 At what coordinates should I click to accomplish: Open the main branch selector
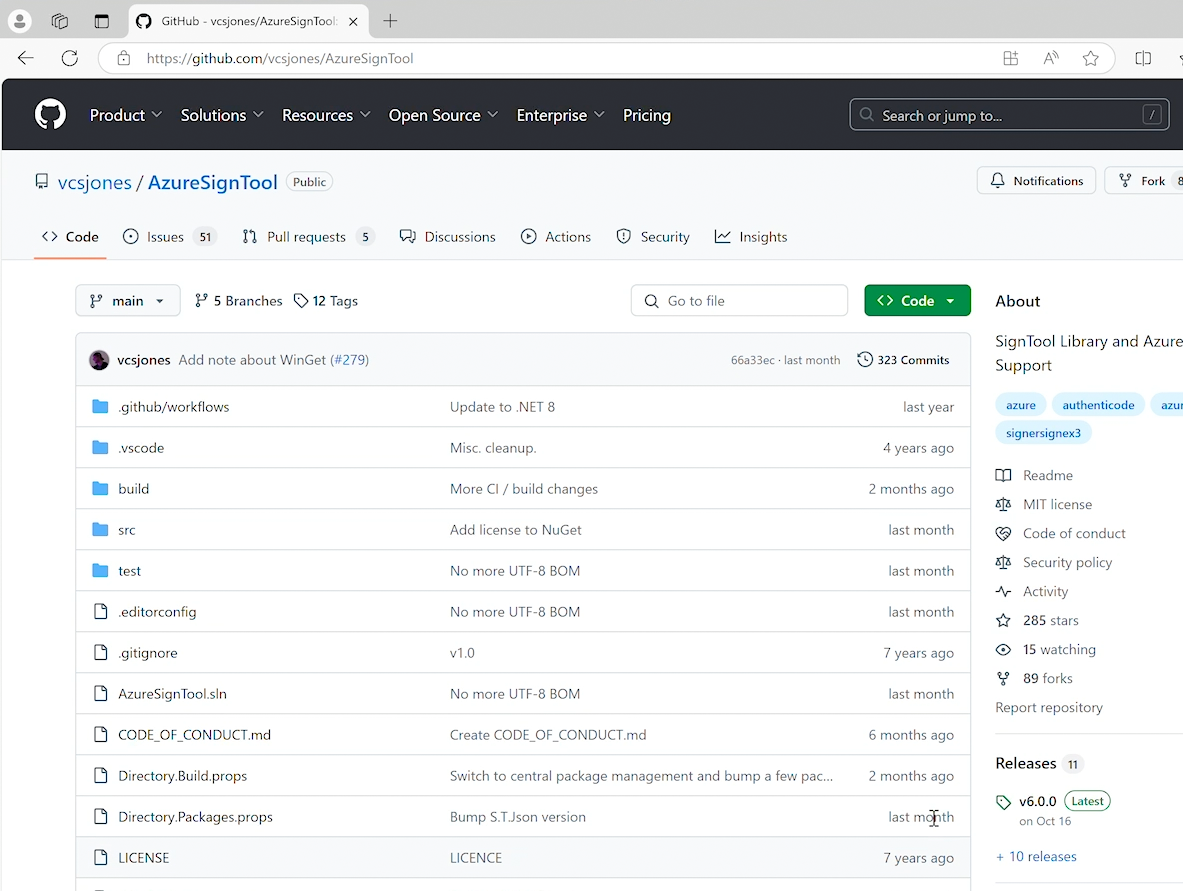[x=127, y=300]
